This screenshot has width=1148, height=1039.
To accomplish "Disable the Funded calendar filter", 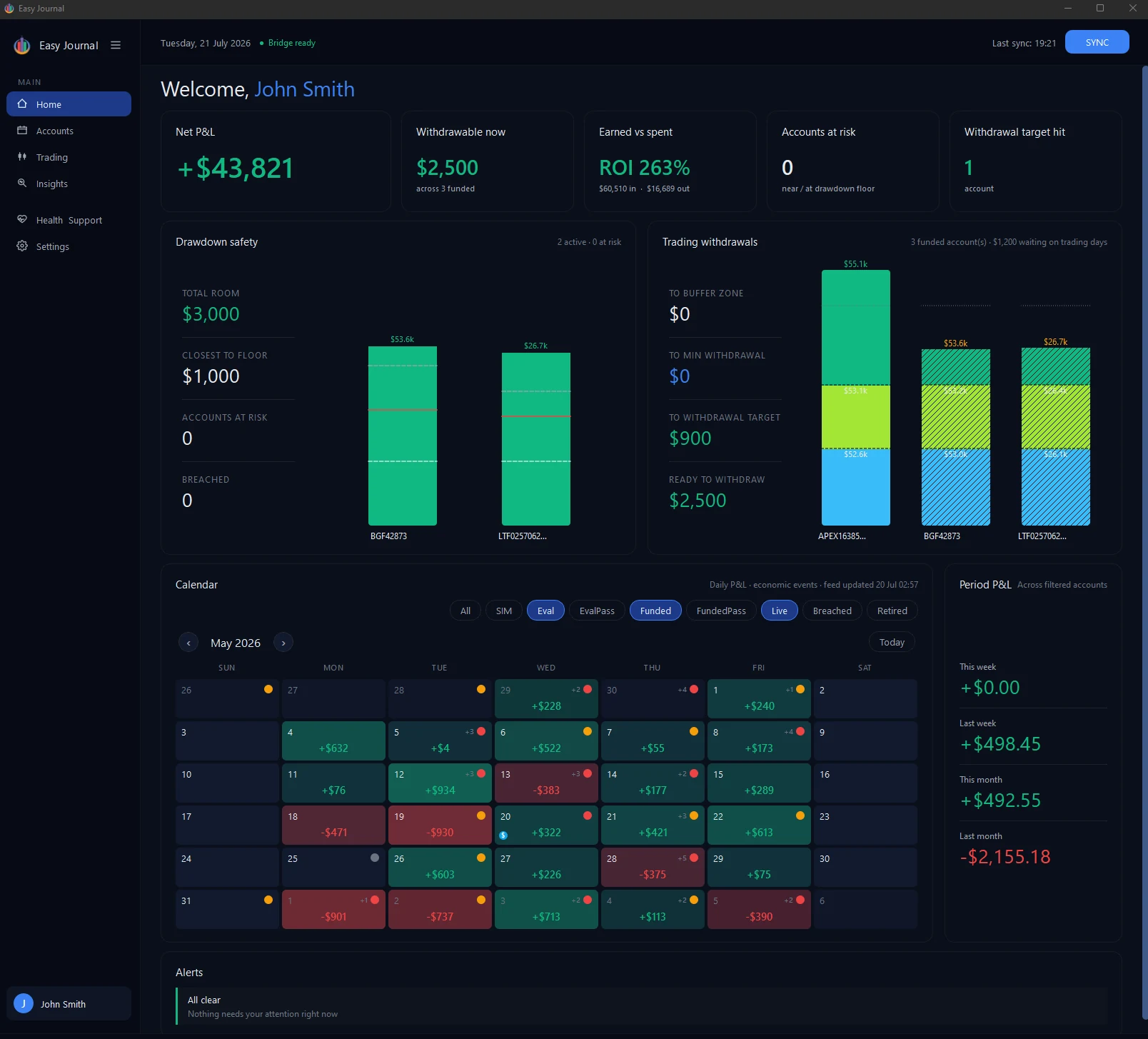I will click(655, 611).
